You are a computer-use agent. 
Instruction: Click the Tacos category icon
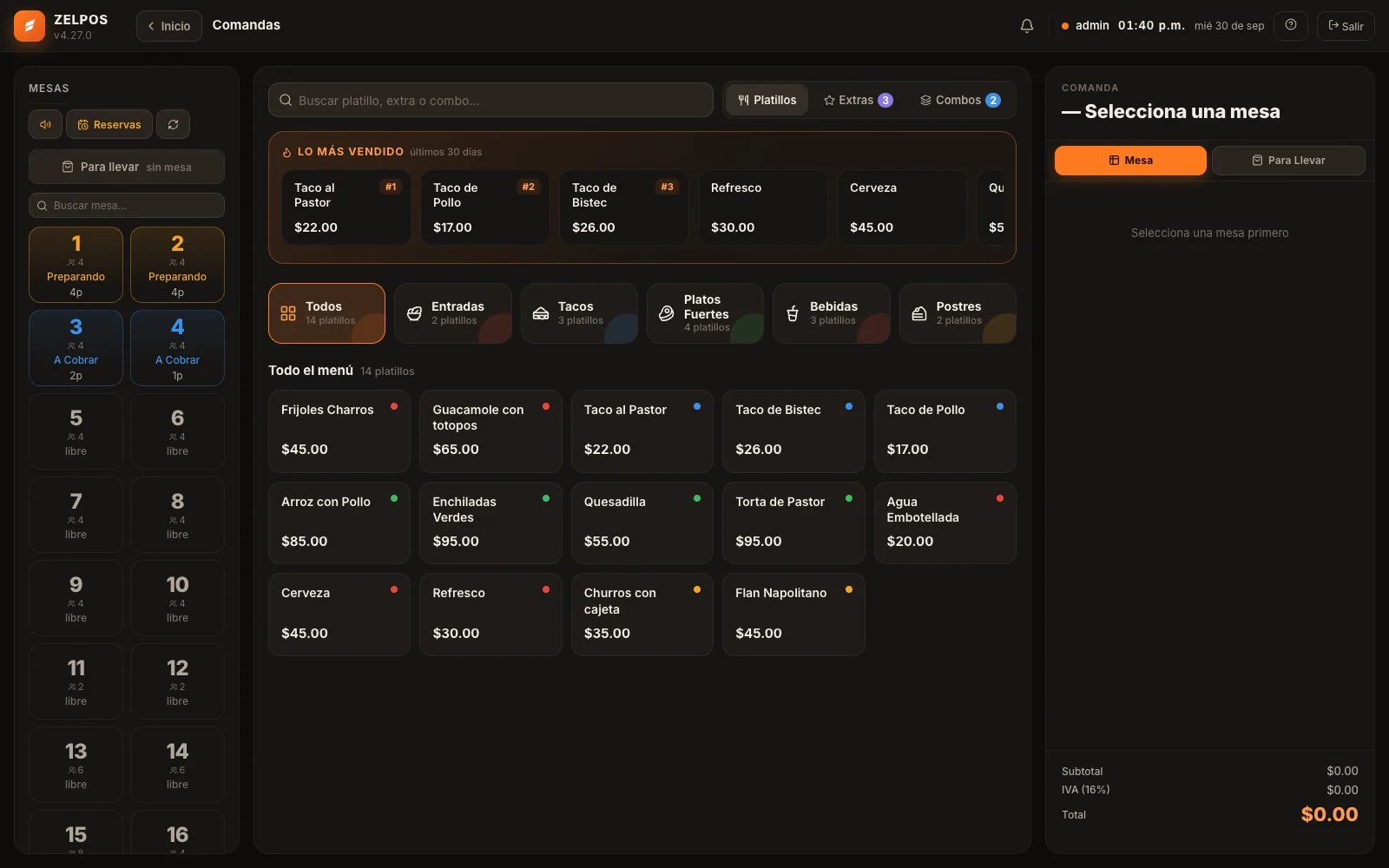point(541,313)
